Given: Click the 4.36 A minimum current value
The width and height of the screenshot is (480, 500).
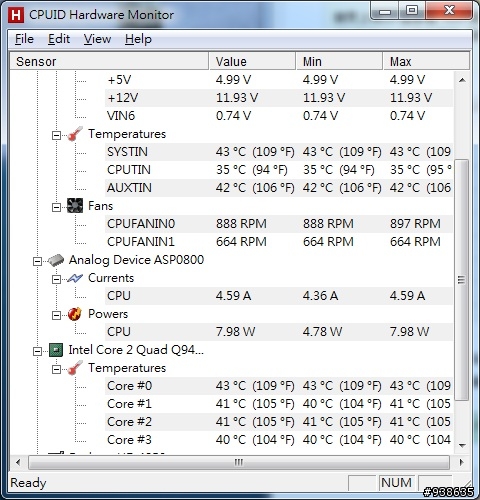Looking at the screenshot, I should coord(320,296).
